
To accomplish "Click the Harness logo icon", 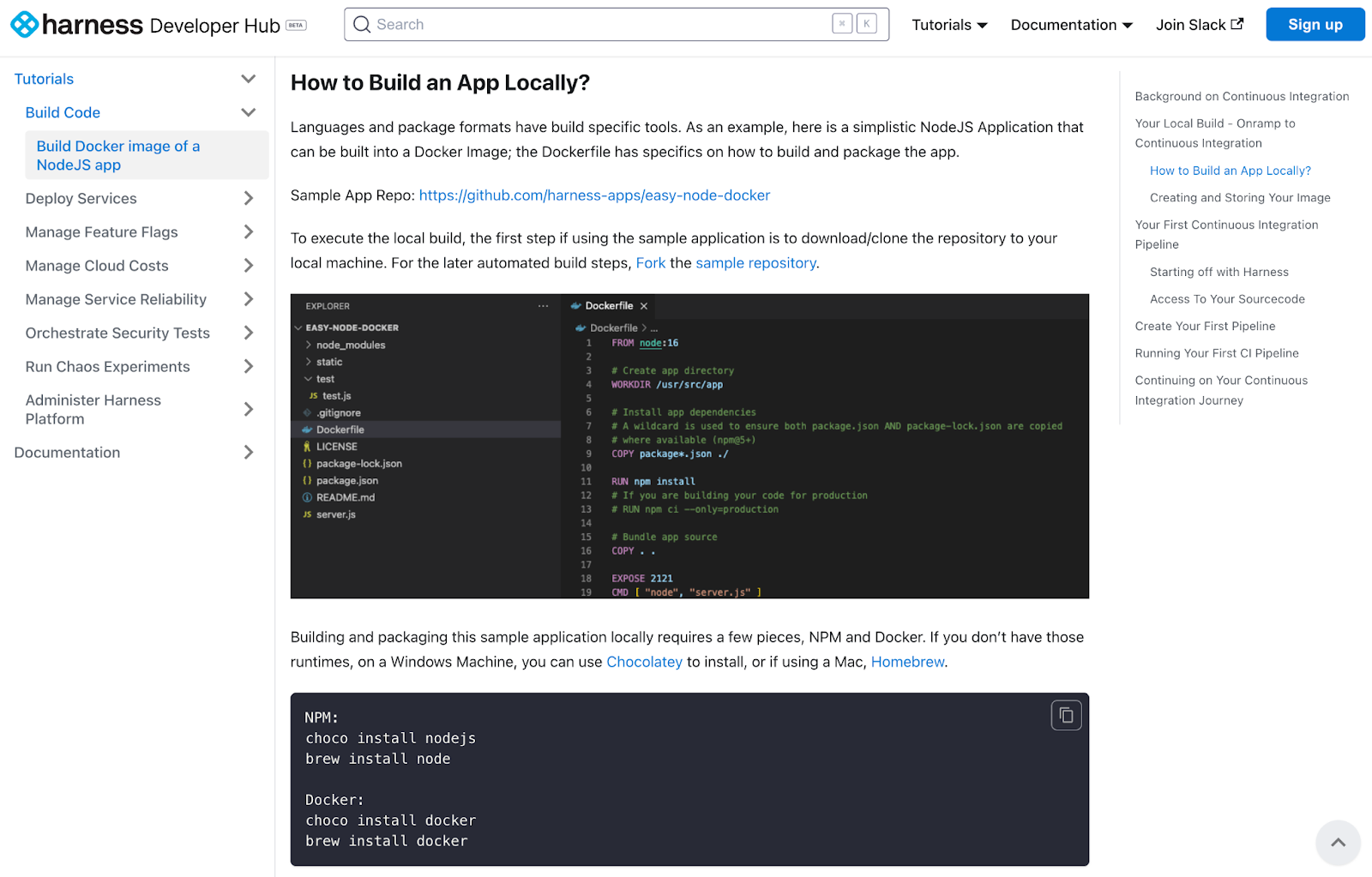I will (24, 25).
